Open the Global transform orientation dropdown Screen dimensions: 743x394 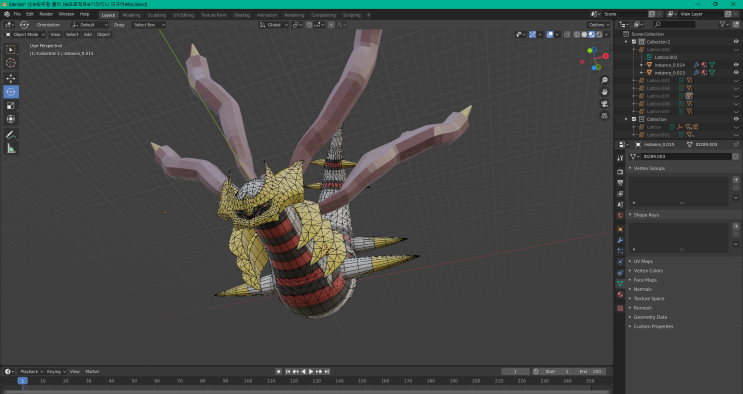pyautogui.click(x=274, y=25)
